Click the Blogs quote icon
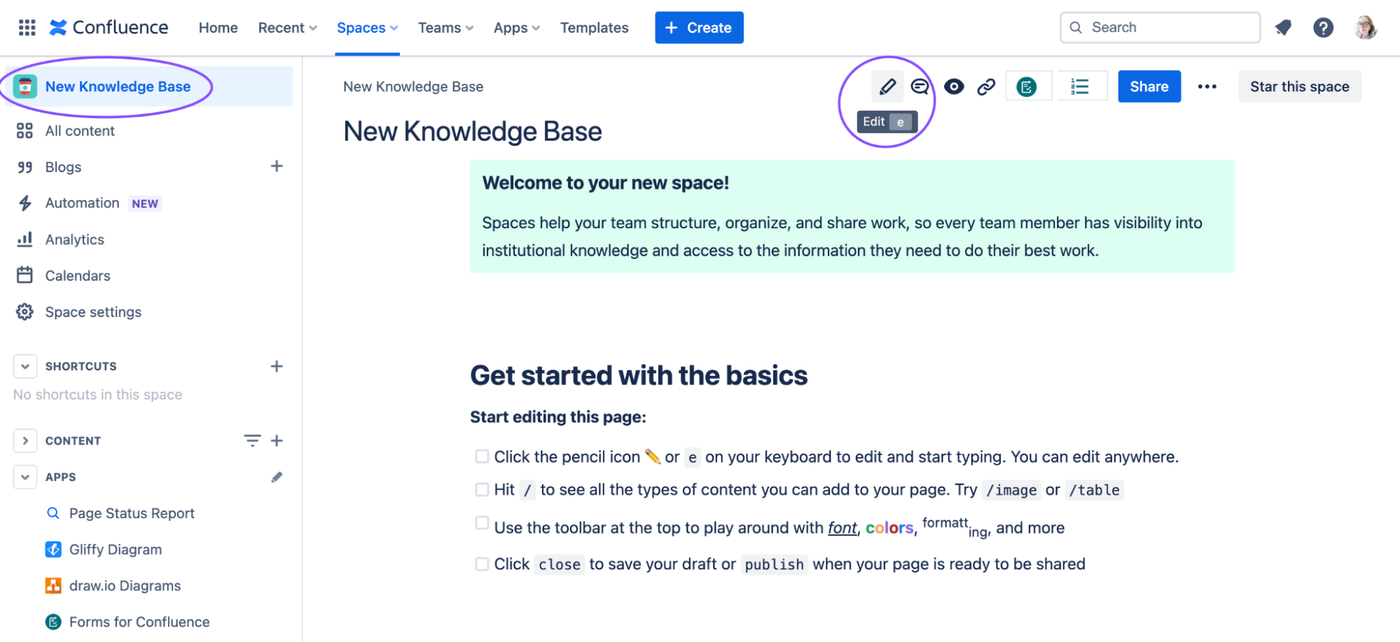This screenshot has height=642, width=1400. [x=25, y=167]
